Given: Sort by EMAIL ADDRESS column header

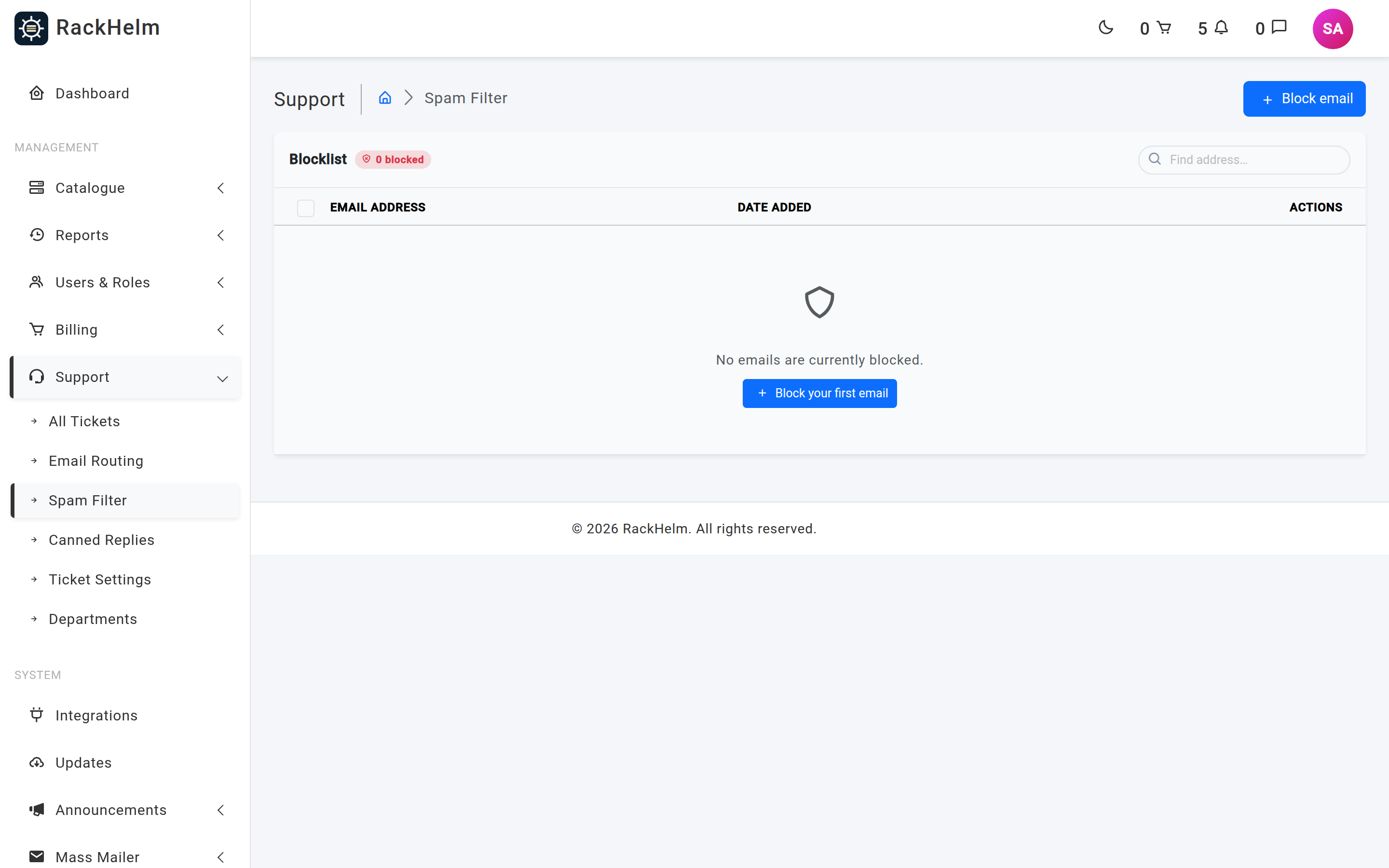Looking at the screenshot, I should pos(377,207).
